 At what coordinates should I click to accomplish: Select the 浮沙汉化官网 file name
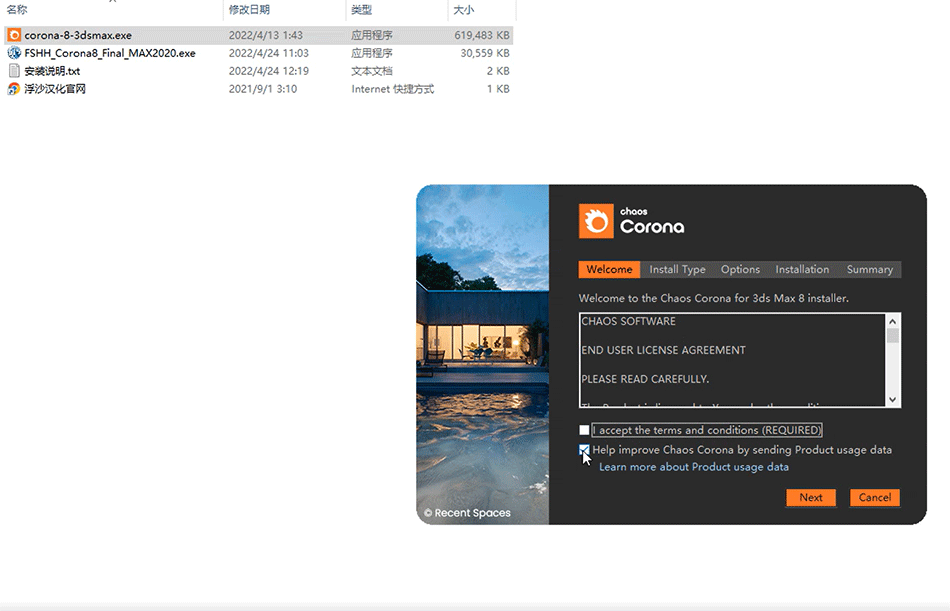[x=55, y=89]
